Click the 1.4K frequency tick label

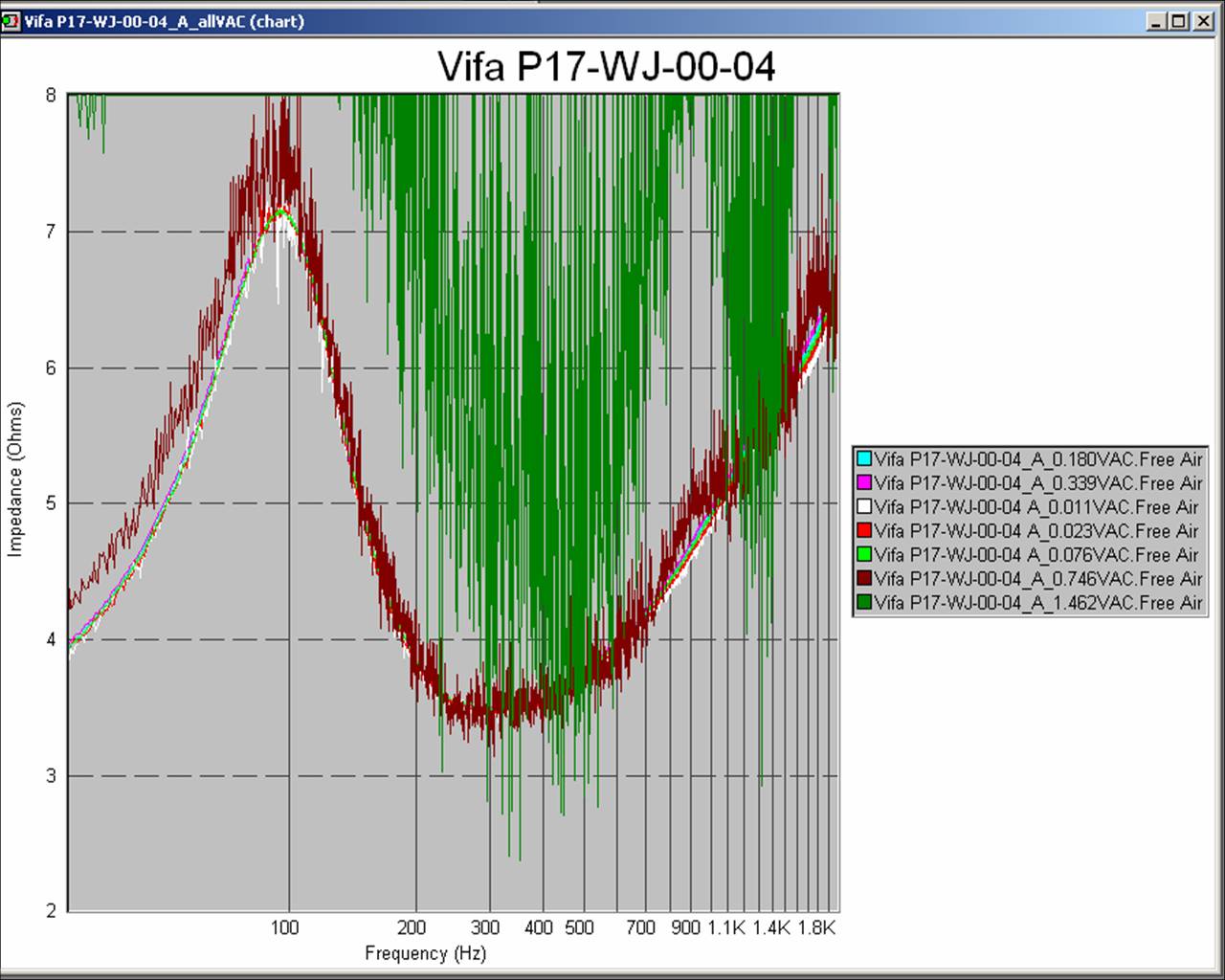771,927
